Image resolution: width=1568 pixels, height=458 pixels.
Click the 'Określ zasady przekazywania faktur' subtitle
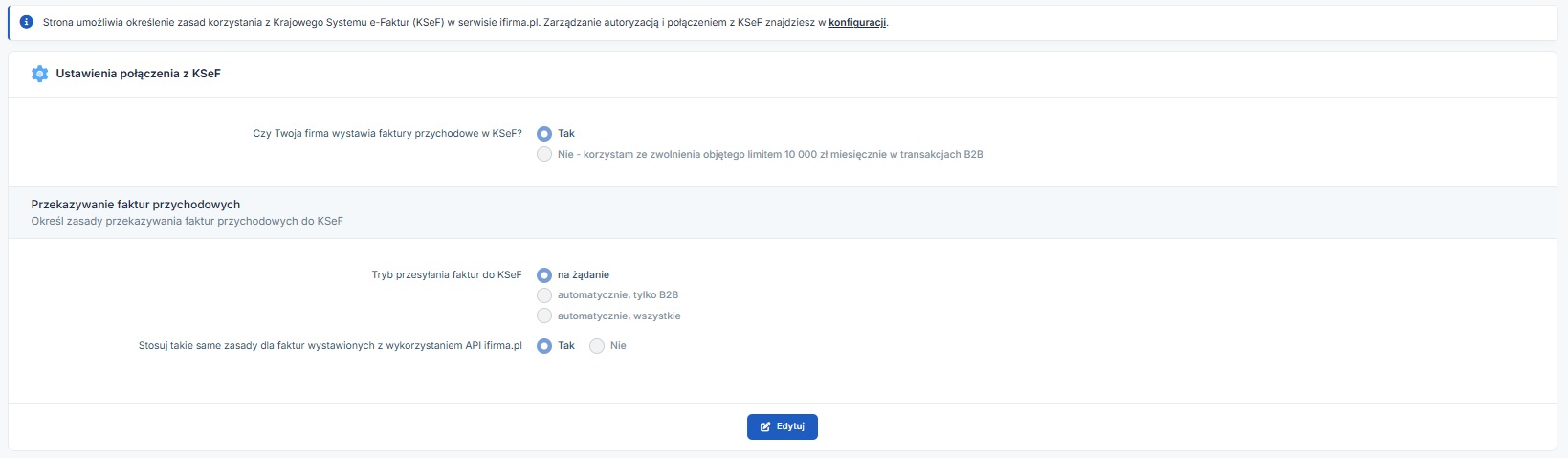tap(187, 221)
